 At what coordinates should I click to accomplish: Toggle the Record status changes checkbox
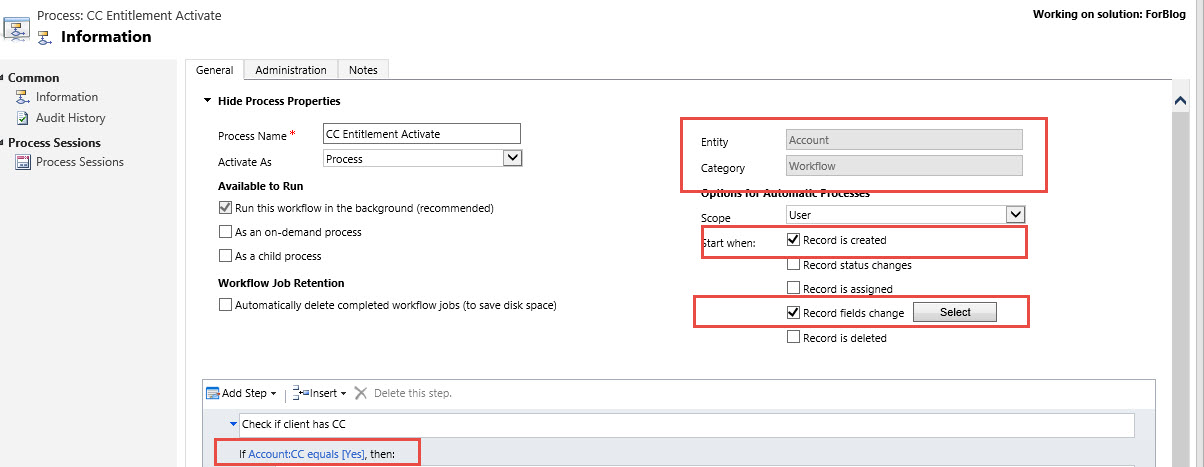tap(793, 265)
